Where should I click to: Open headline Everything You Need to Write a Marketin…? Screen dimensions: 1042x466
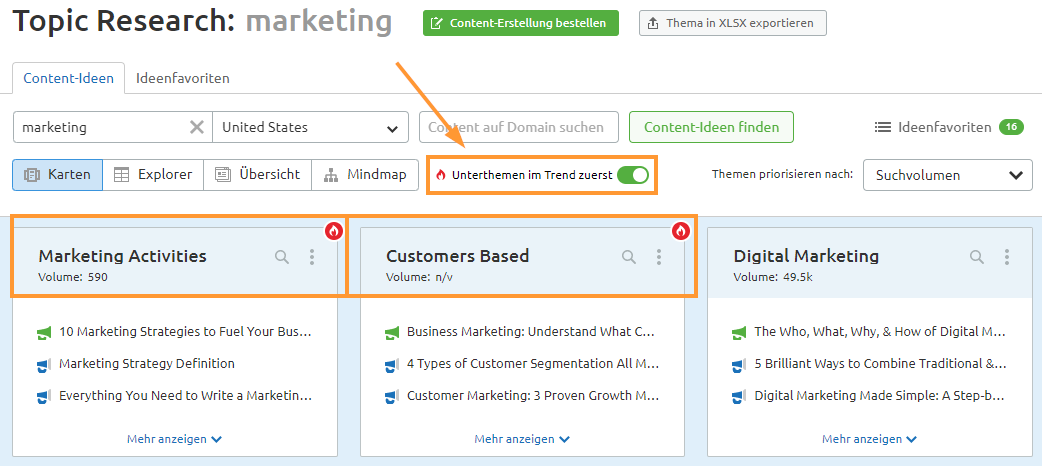(185, 396)
